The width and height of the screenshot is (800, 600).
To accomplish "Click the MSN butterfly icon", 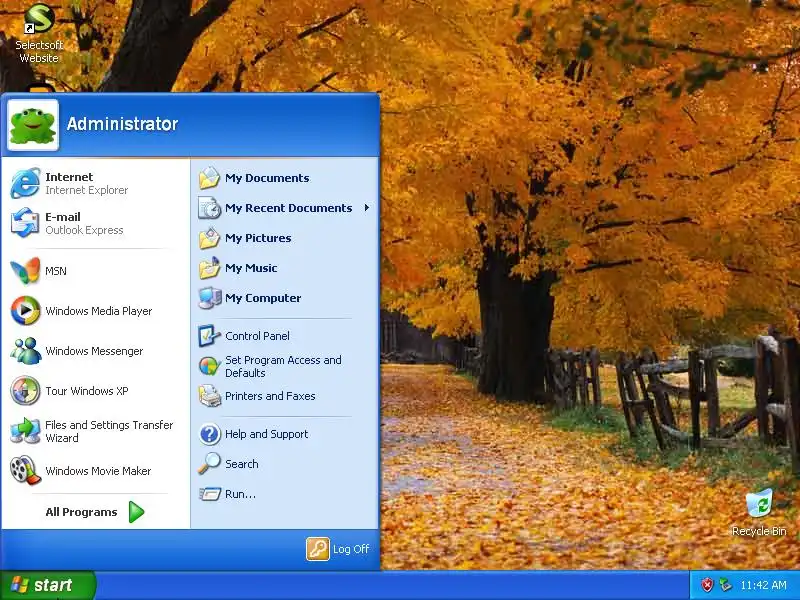I will click(x=26, y=270).
